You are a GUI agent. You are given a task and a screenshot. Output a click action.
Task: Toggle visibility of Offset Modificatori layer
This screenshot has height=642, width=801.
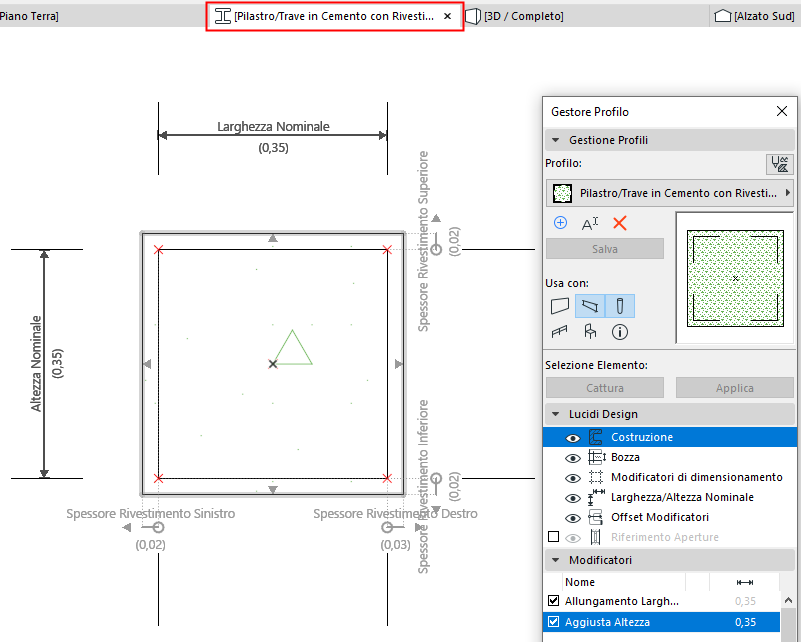(573, 517)
